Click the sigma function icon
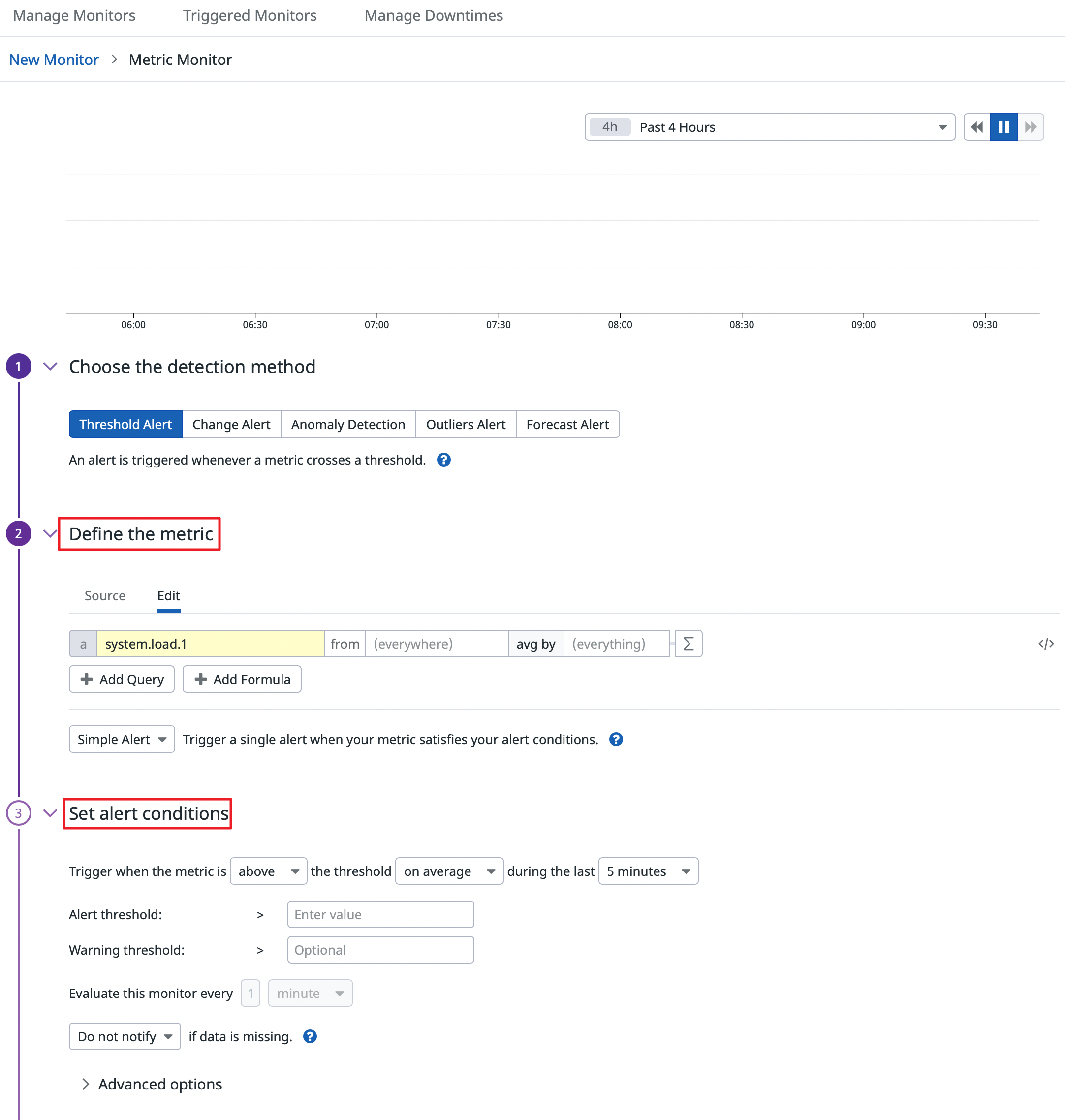The image size is (1065, 1120). click(688, 644)
